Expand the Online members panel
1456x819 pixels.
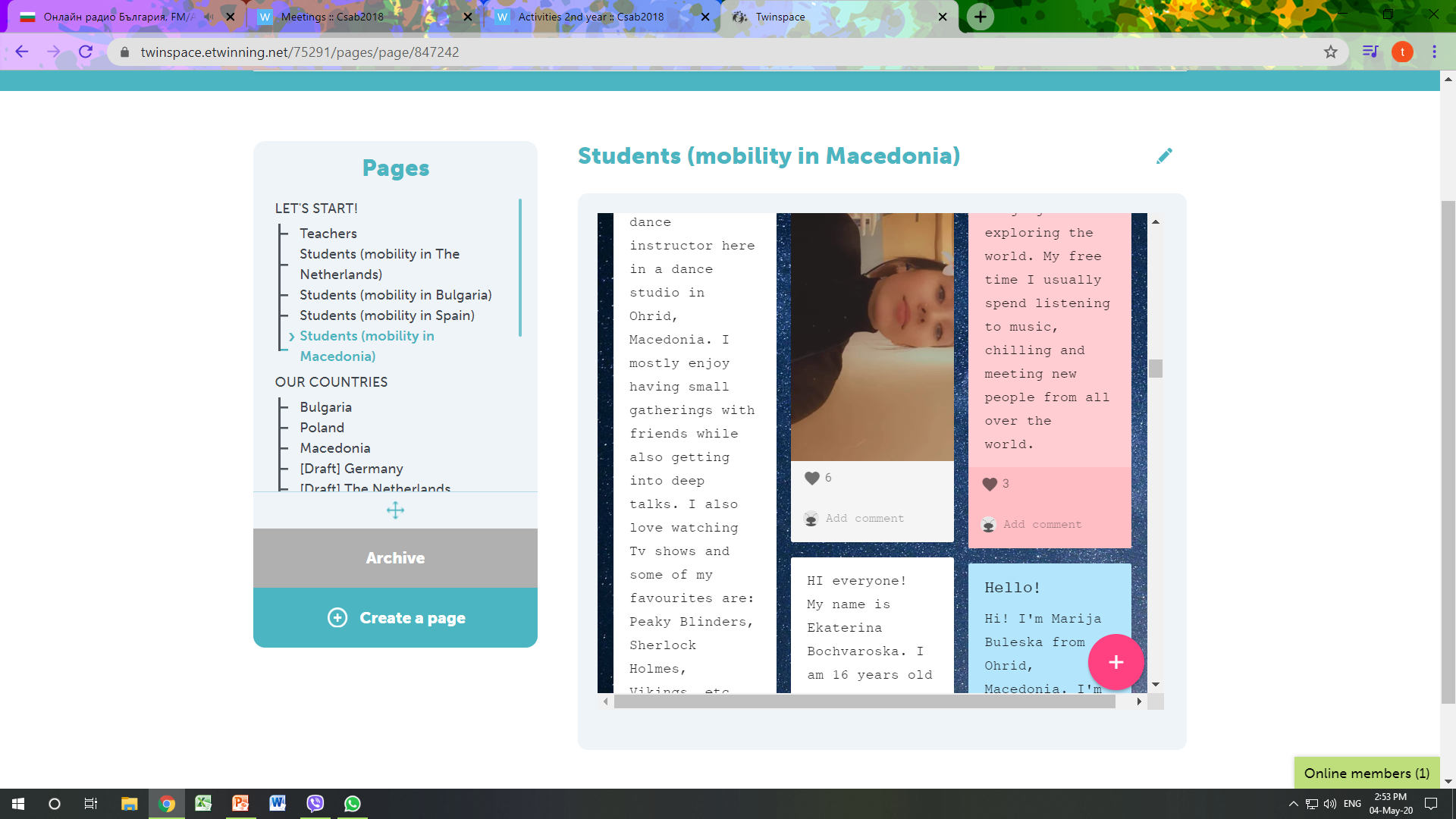(1367, 773)
